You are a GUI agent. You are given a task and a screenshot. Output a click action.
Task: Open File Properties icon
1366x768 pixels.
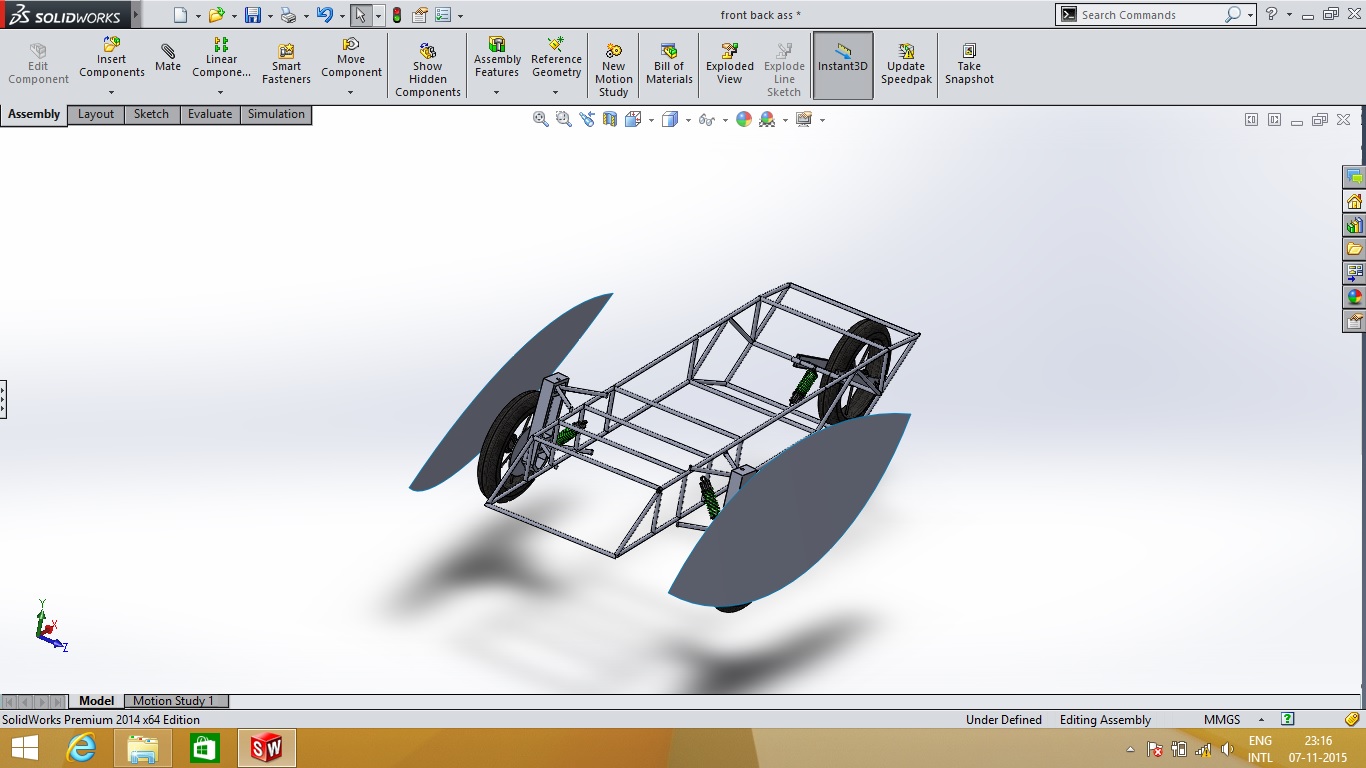420,15
